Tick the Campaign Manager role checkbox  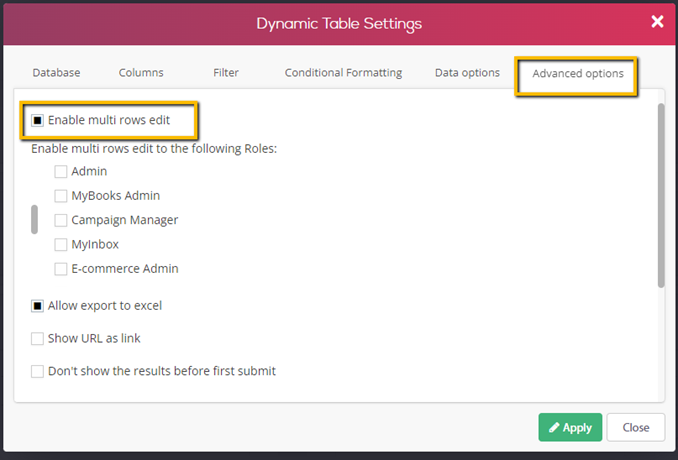[x=62, y=220]
